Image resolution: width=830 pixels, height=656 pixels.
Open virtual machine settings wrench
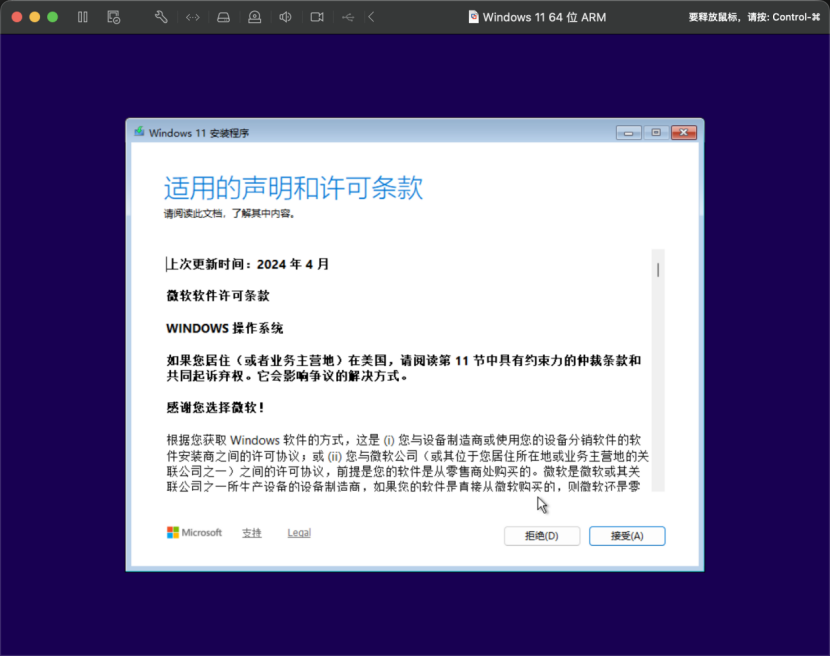161,17
